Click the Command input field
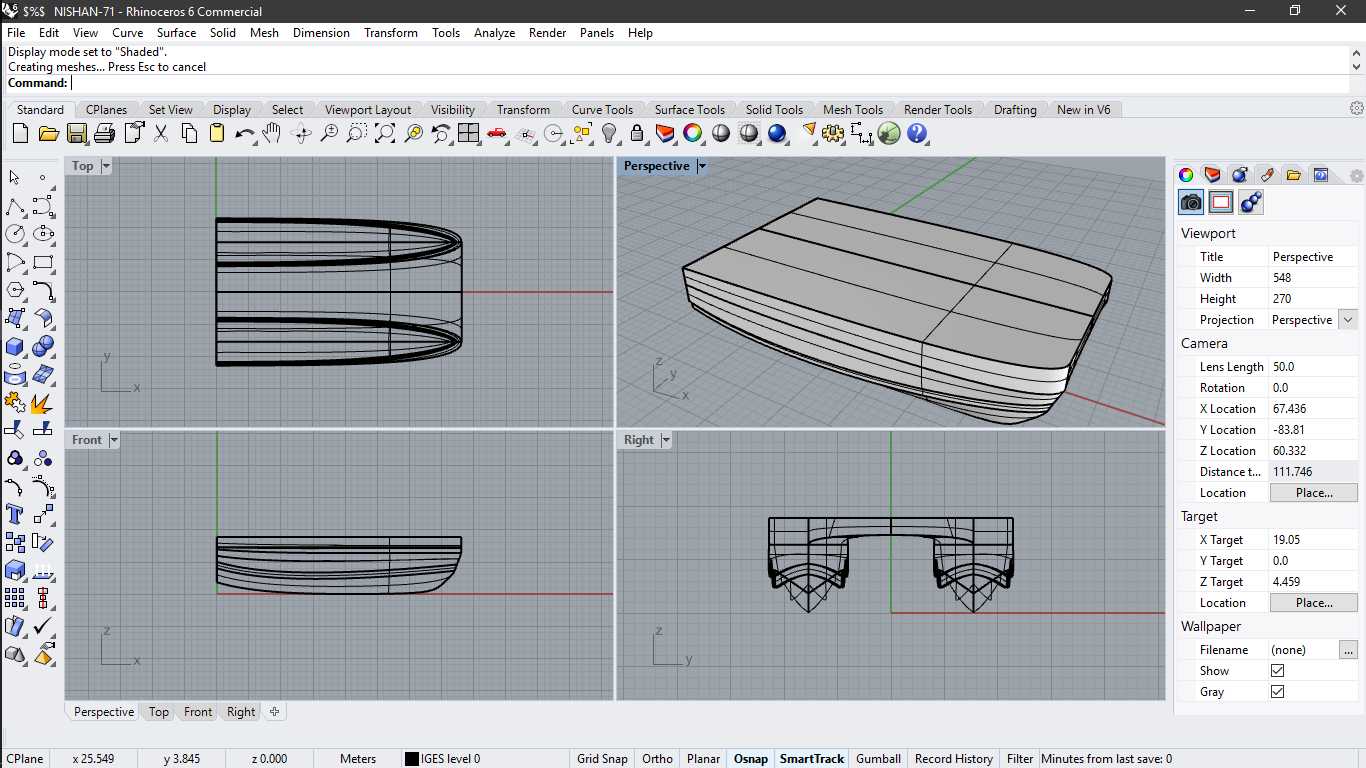The height and width of the screenshot is (768, 1366). (708, 83)
